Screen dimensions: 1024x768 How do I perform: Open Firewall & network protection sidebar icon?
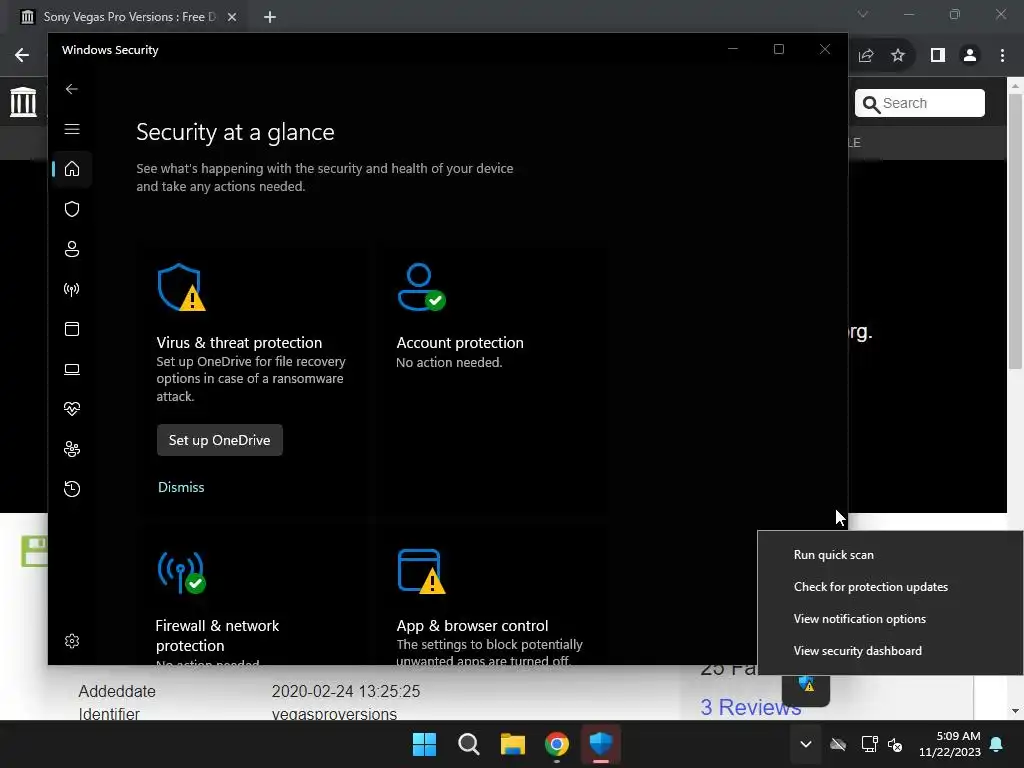pos(72,289)
